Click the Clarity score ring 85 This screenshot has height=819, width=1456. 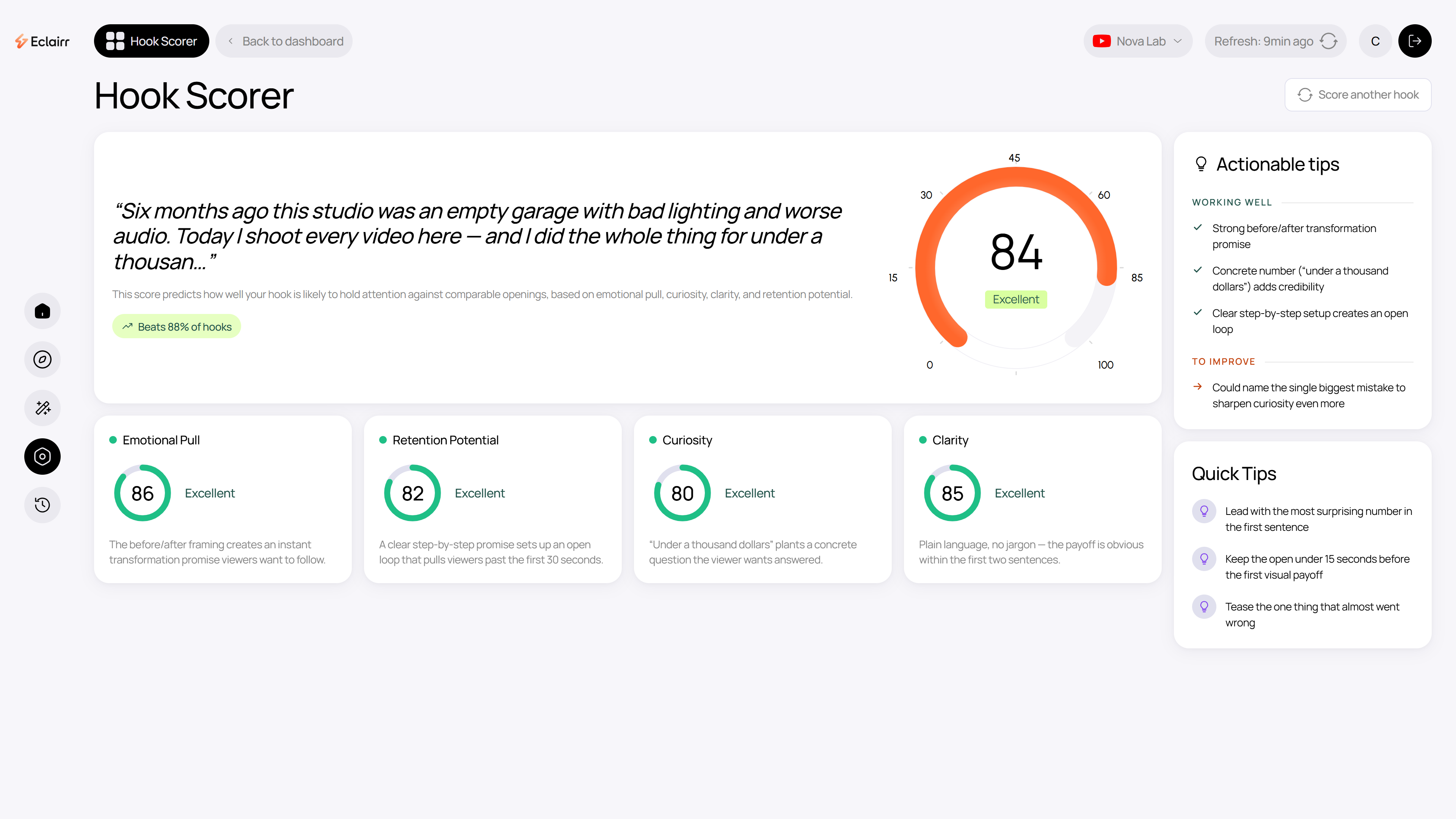(952, 493)
